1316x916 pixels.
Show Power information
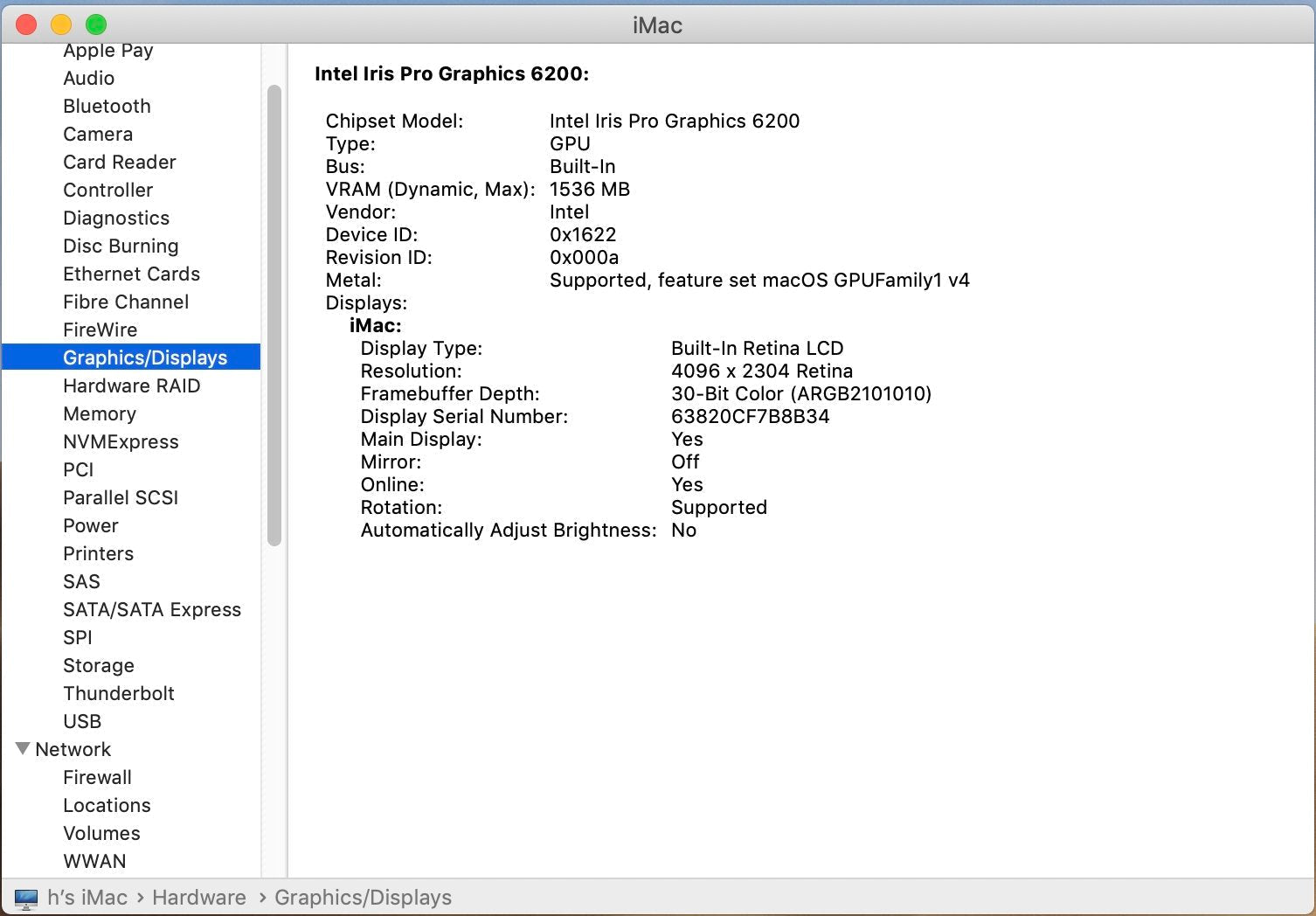(x=91, y=525)
